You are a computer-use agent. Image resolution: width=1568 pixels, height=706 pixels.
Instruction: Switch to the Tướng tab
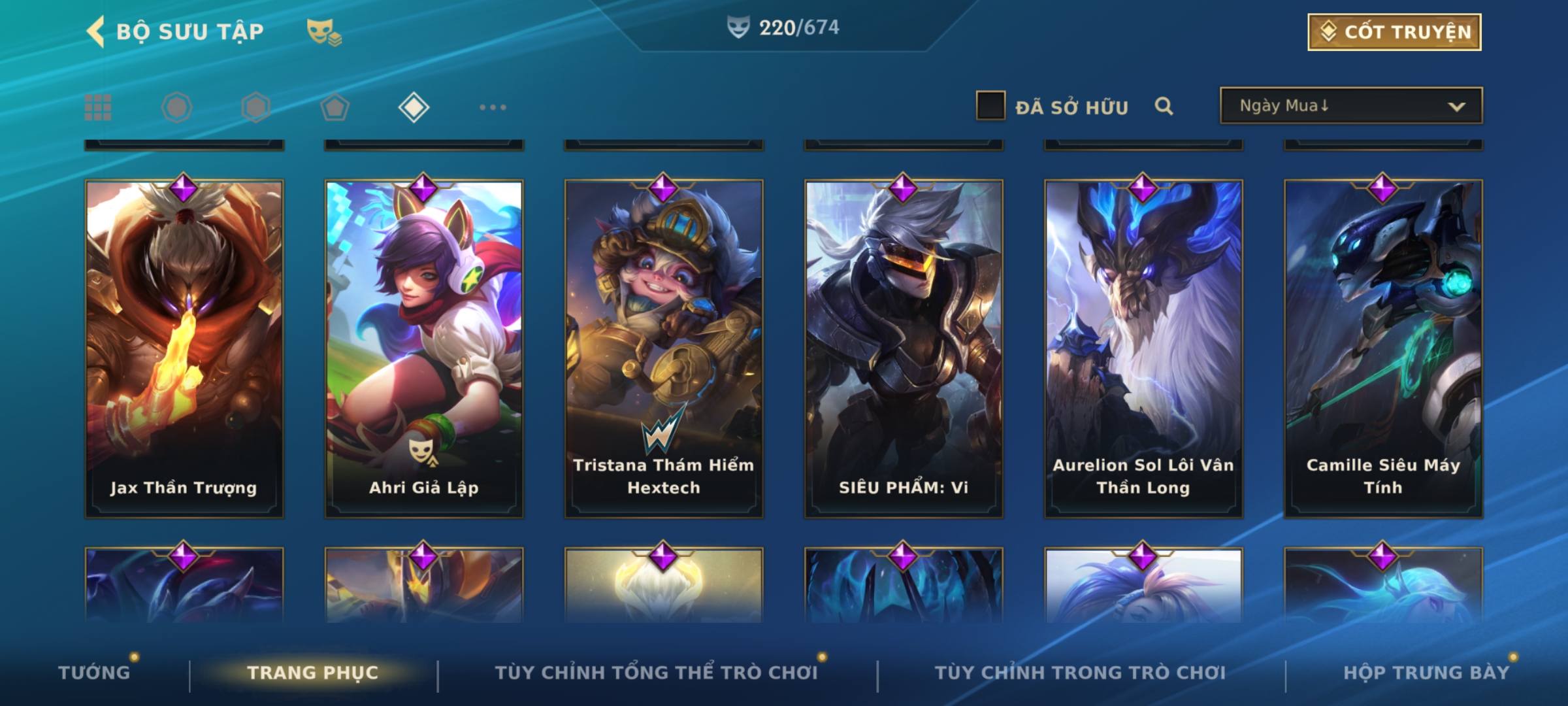click(94, 673)
